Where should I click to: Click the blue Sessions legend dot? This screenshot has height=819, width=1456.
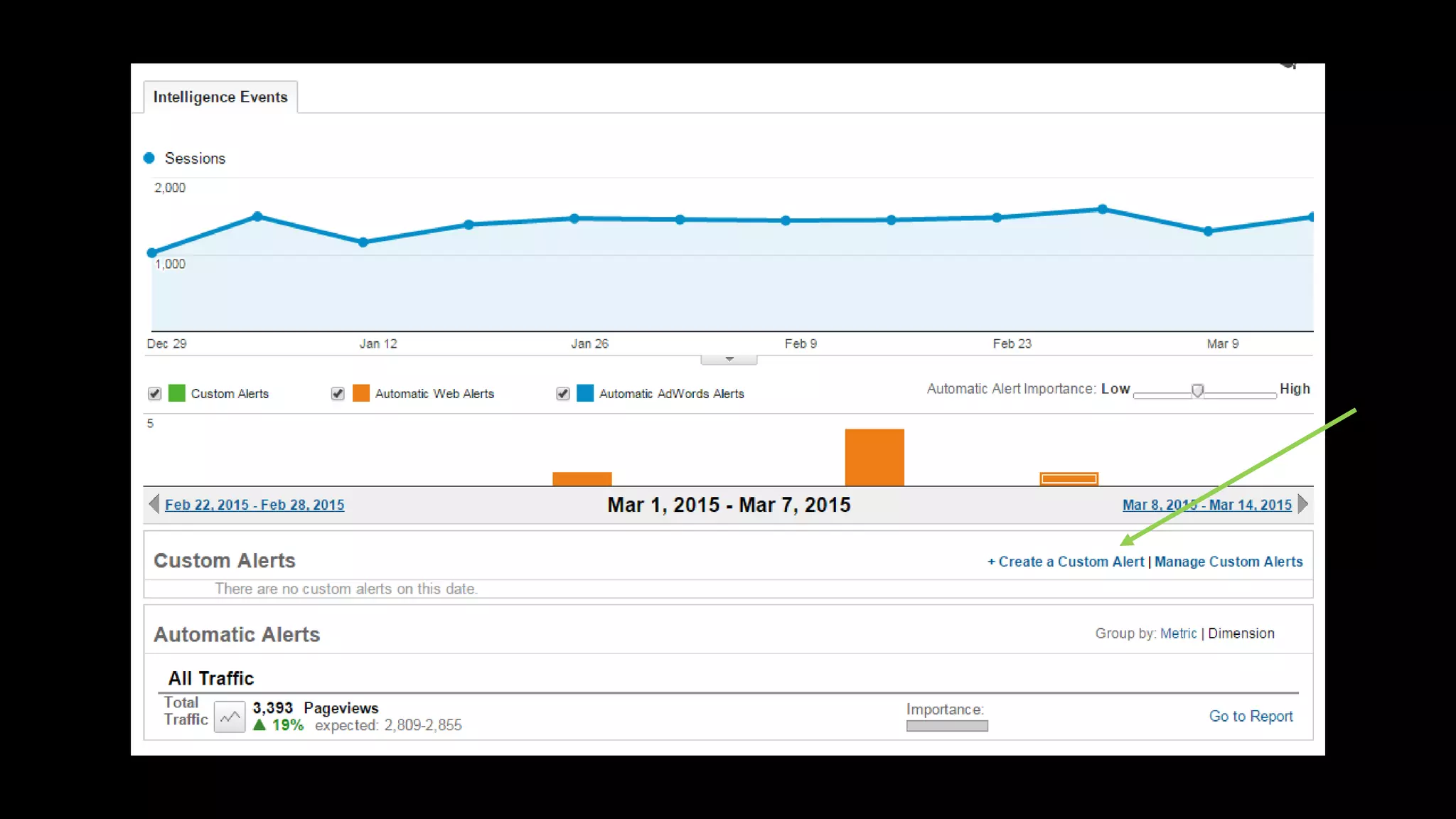tap(149, 158)
